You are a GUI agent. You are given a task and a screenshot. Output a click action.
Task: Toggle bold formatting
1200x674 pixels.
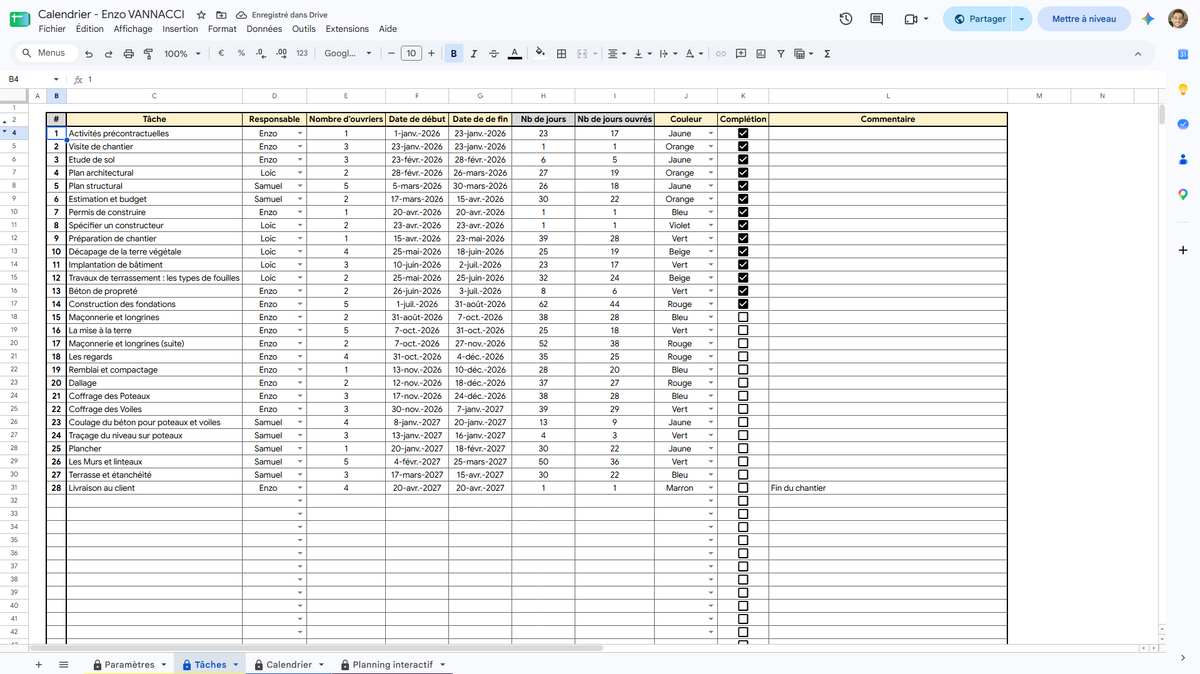pos(455,54)
